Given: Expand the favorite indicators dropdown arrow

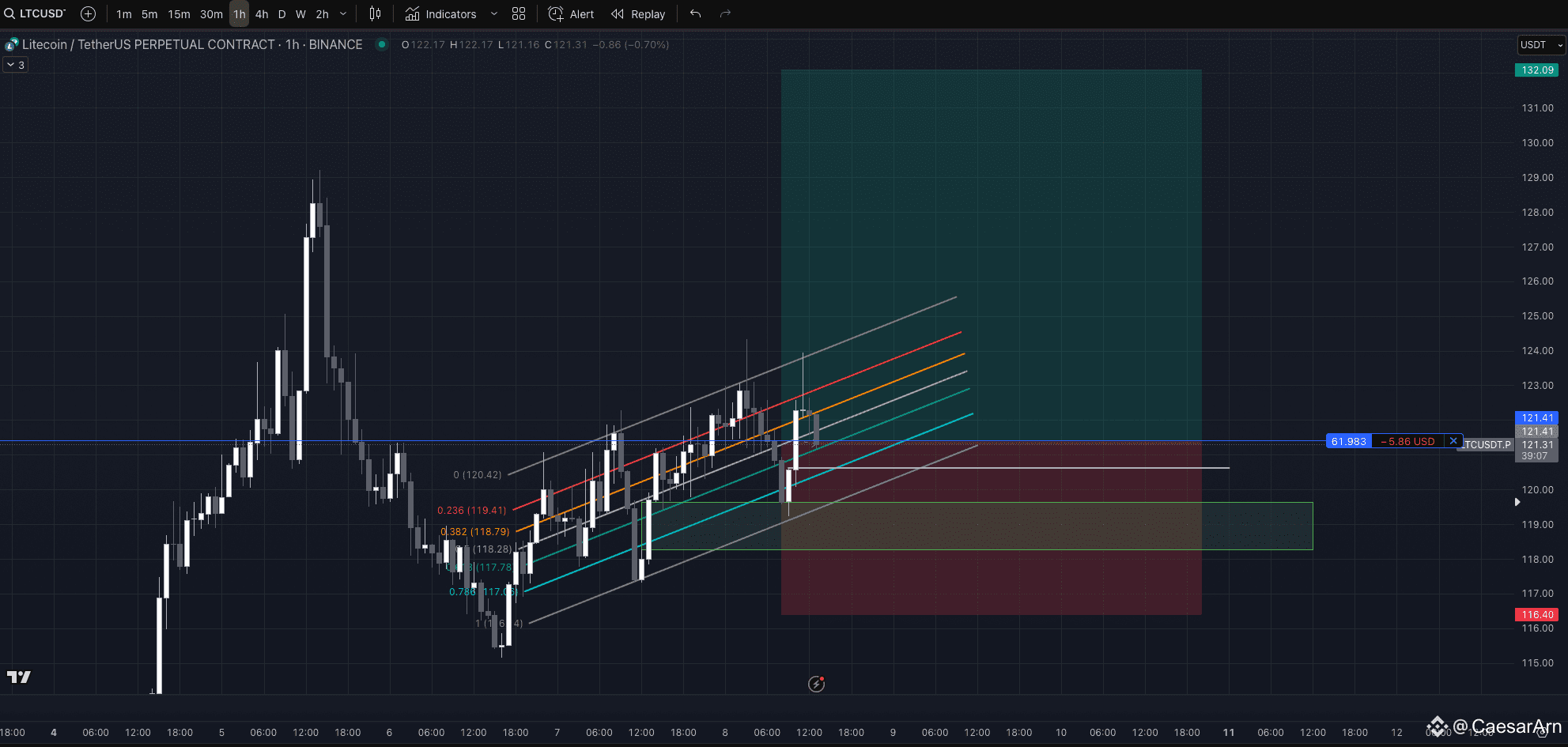Looking at the screenshot, I should (x=494, y=14).
